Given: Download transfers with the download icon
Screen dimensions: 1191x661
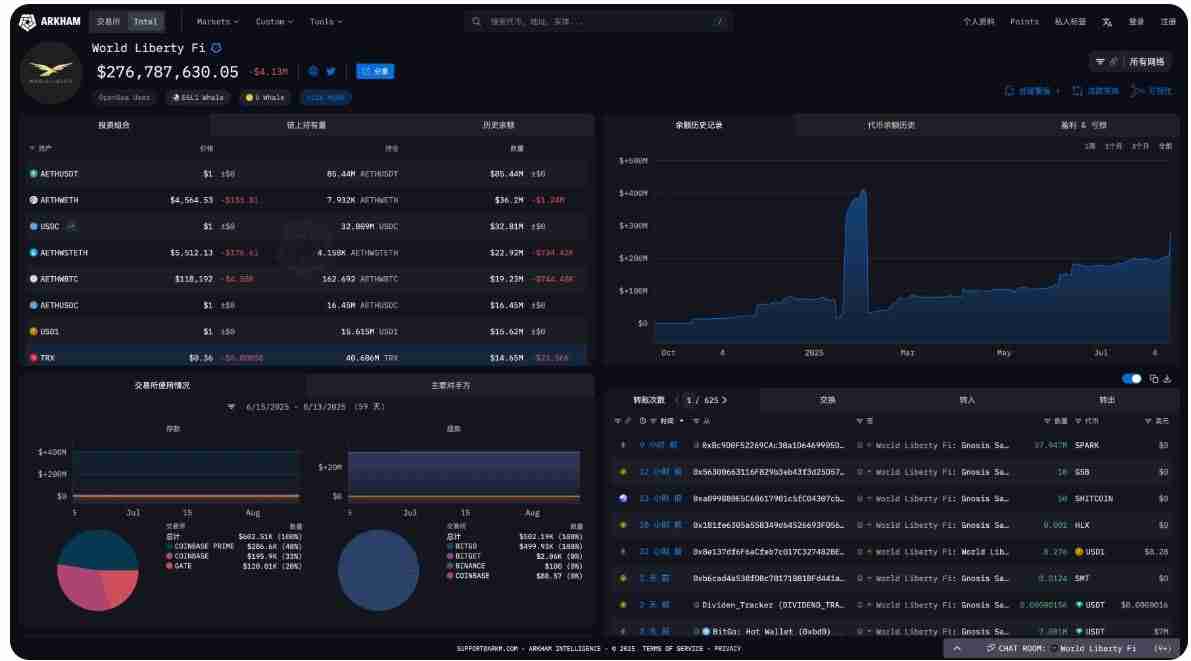Looking at the screenshot, I should (1166, 379).
